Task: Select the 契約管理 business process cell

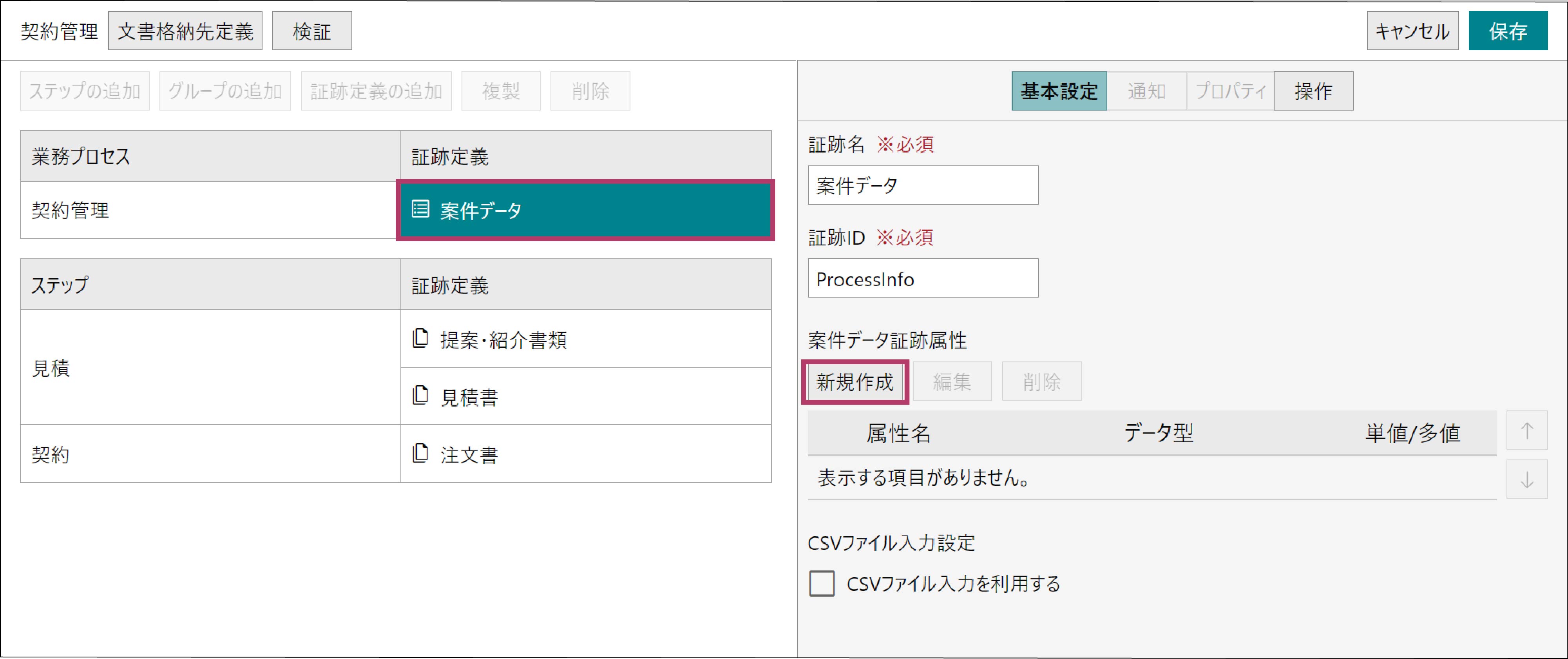Action: [211, 210]
